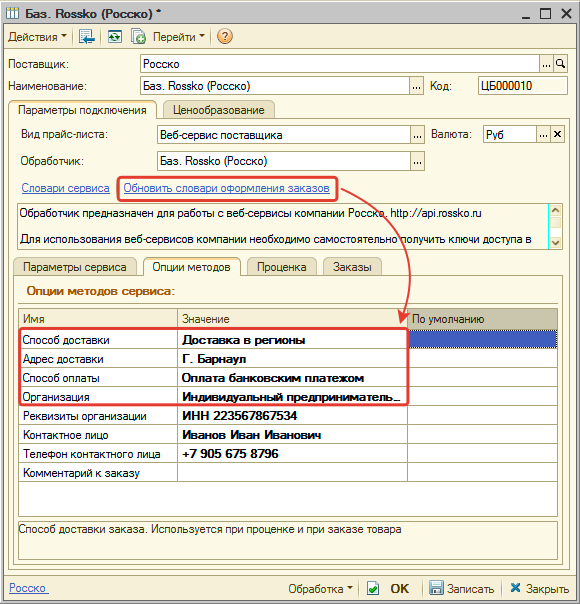Click Обновить словари оформления заказов link
Screen dimensions: 580x604
(226, 188)
